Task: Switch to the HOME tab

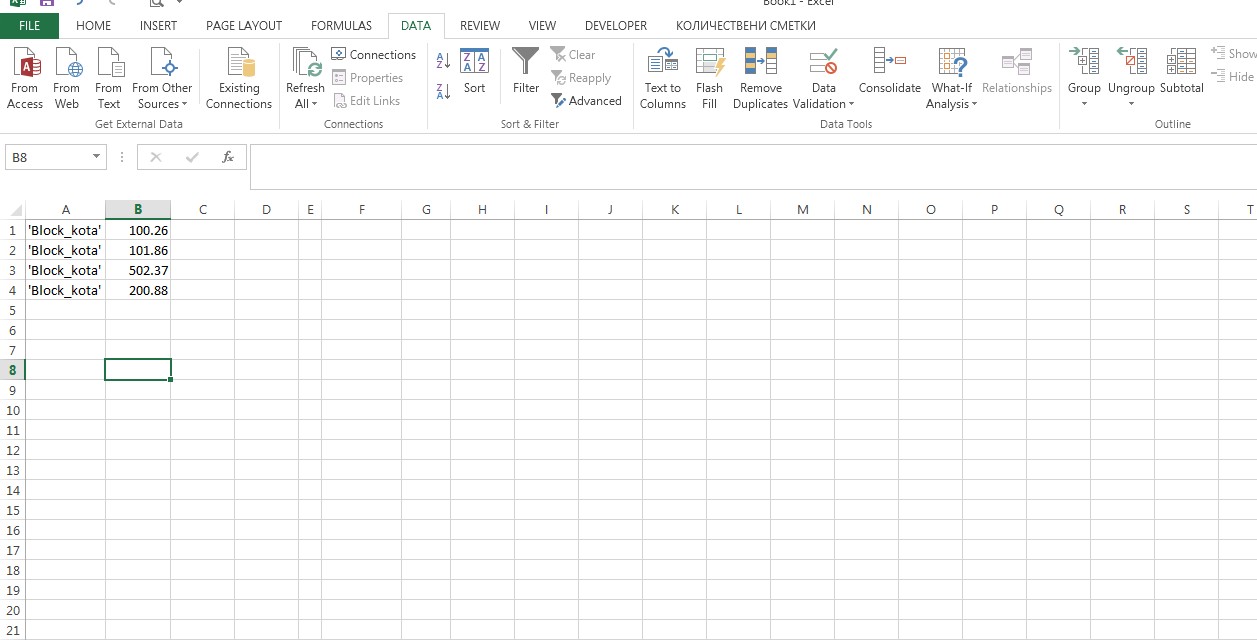Action: tap(94, 26)
